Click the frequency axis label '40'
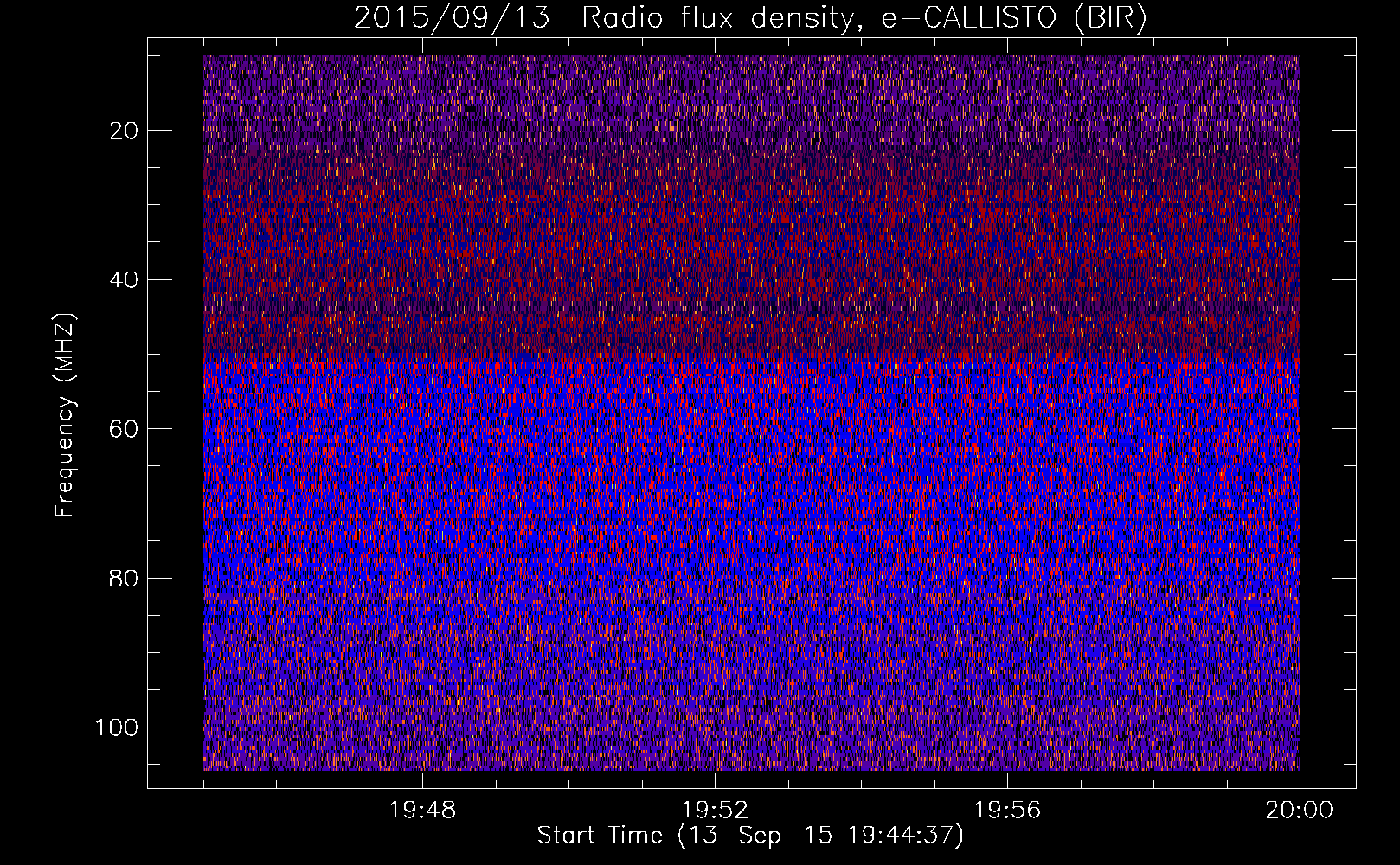Viewport: 1400px width, 865px height. point(125,280)
